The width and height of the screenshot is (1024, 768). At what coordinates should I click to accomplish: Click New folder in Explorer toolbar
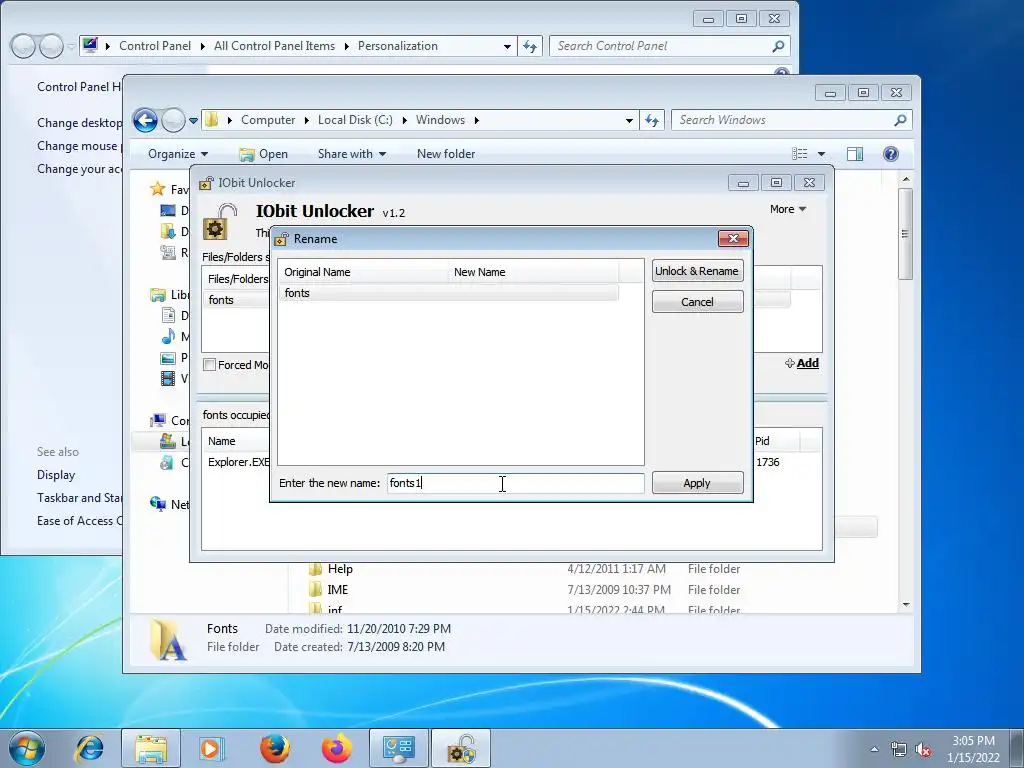click(446, 154)
